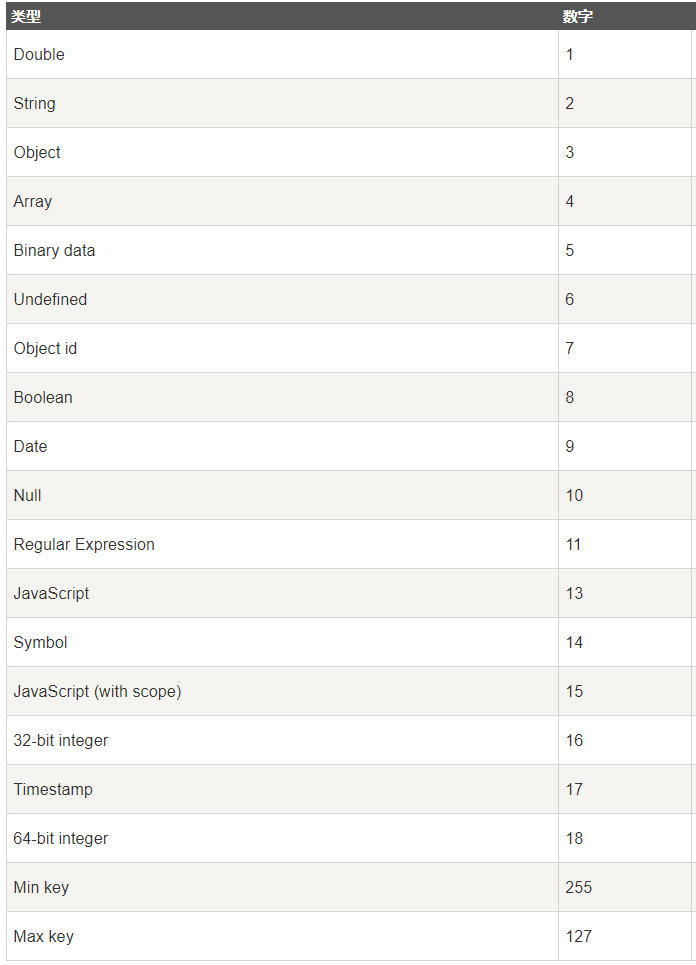Click the Null type entry
696x965 pixels.
[28, 495]
